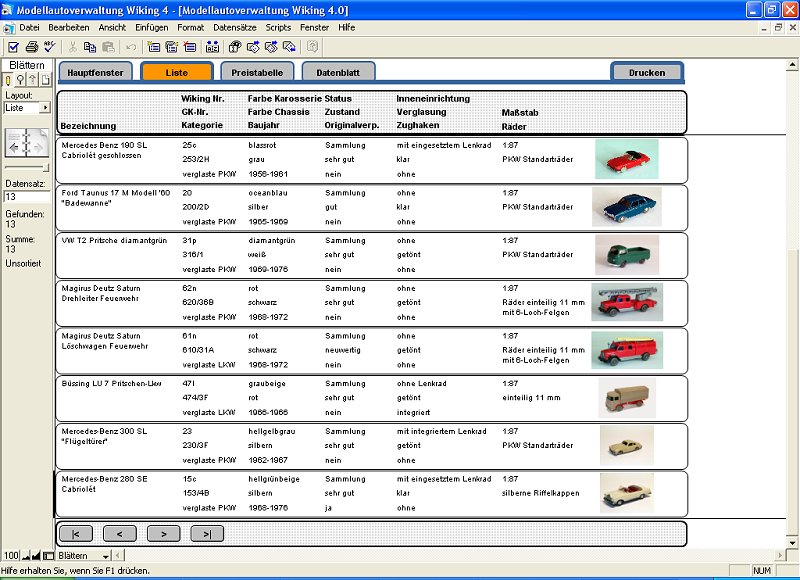
Task: Click the first blue-arrow find icon after the find icon
Action: click(x=253, y=47)
